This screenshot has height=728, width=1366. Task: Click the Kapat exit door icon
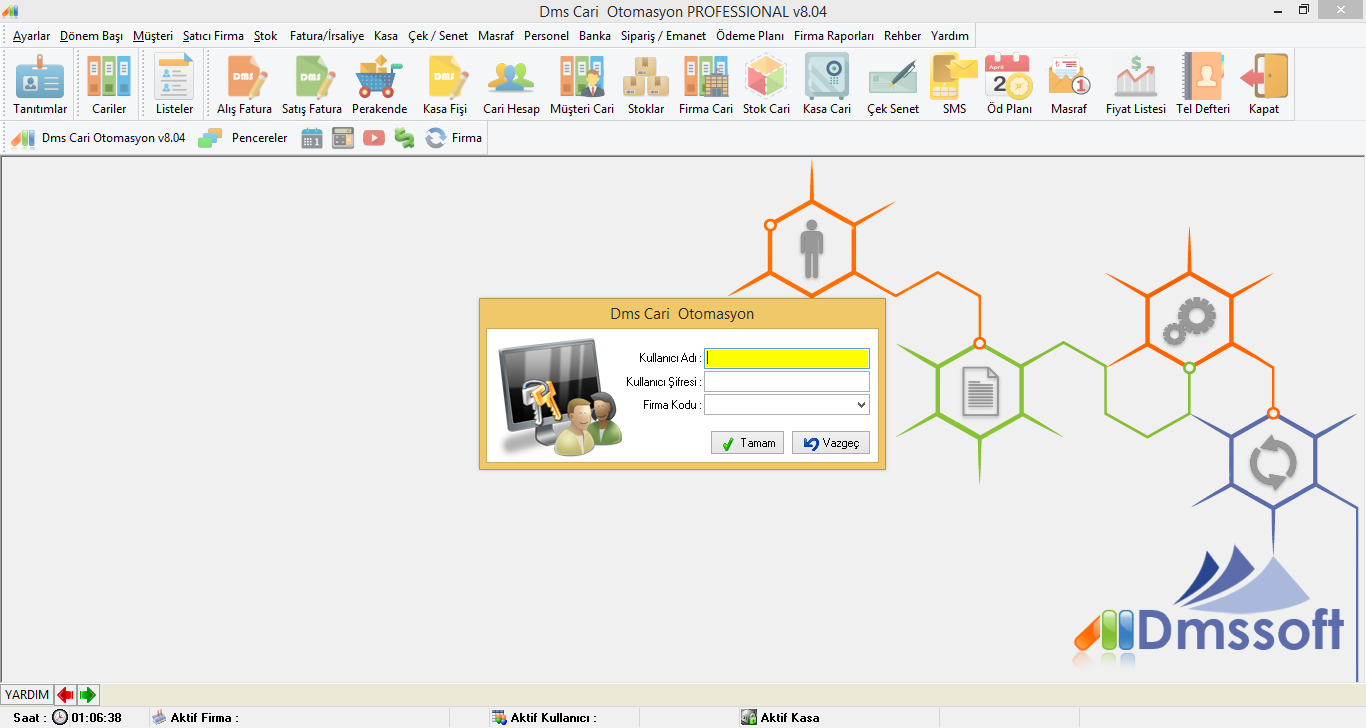[1263, 77]
